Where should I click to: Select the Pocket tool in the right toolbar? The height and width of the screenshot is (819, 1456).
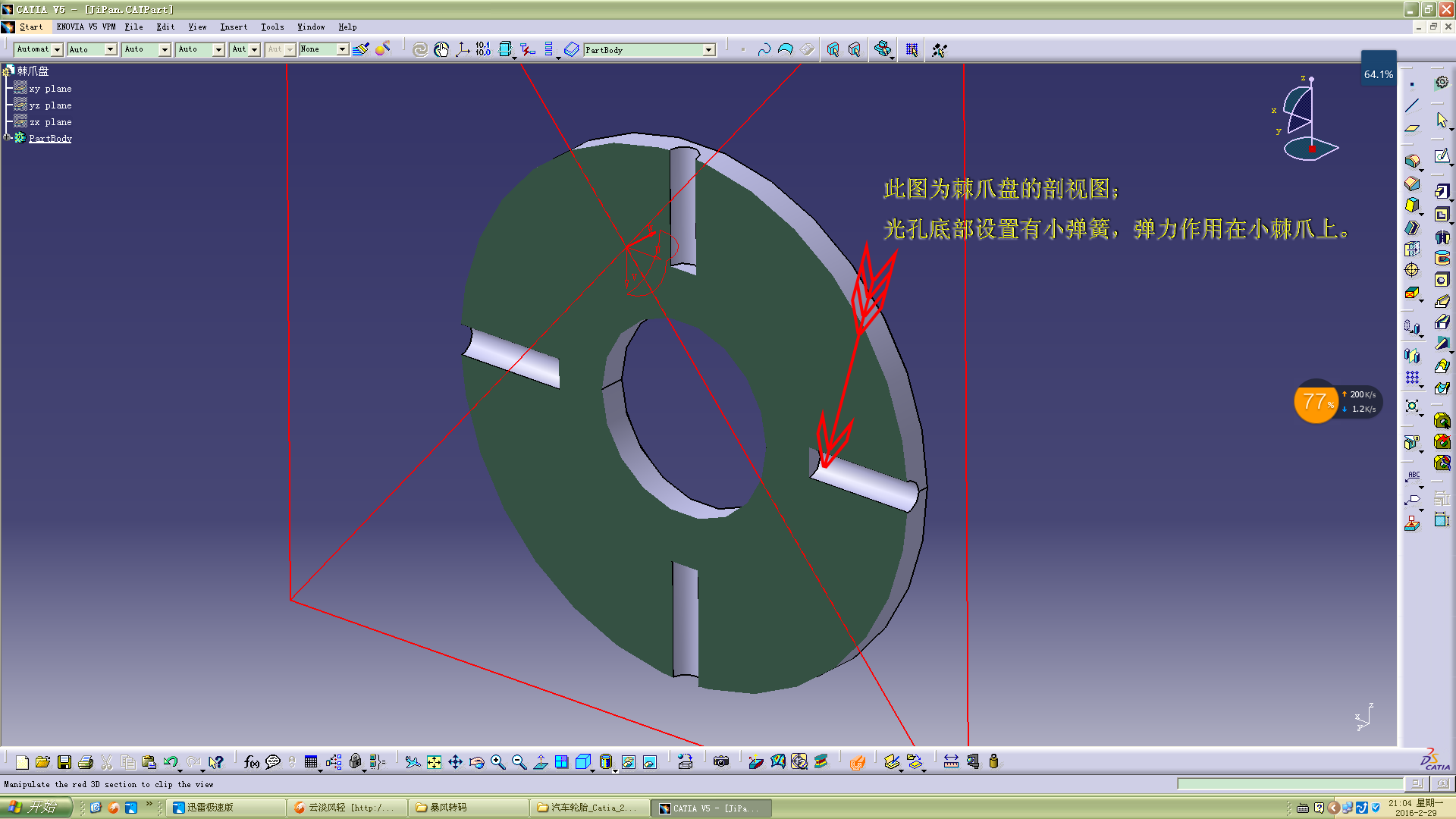pos(1442,215)
